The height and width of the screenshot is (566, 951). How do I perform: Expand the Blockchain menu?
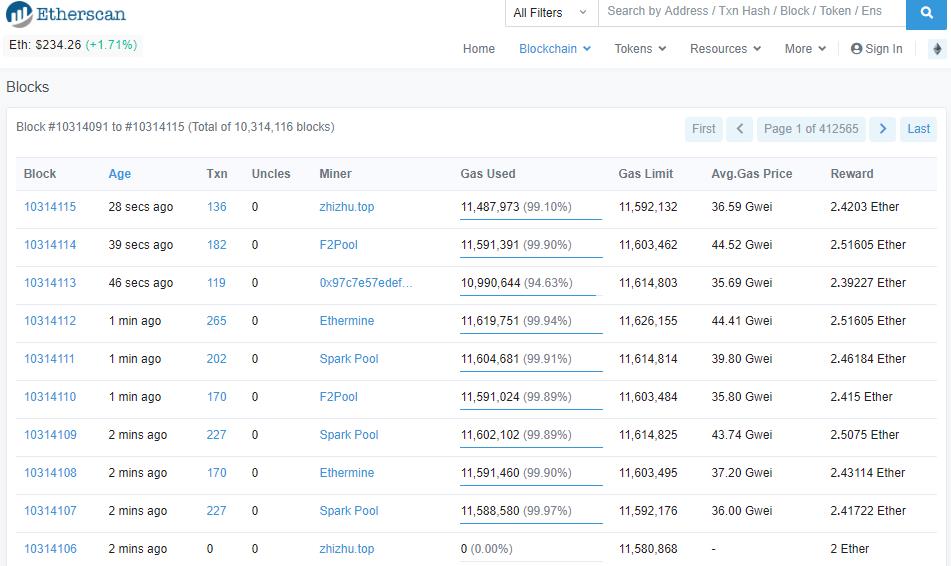click(555, 49)
